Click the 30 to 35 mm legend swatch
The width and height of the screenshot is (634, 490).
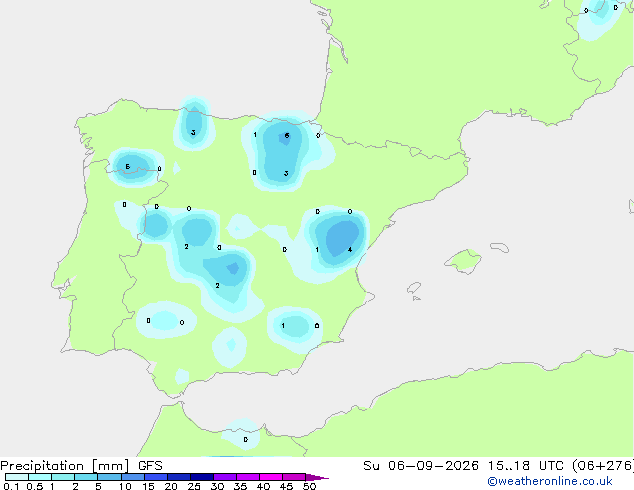(224, 477)
